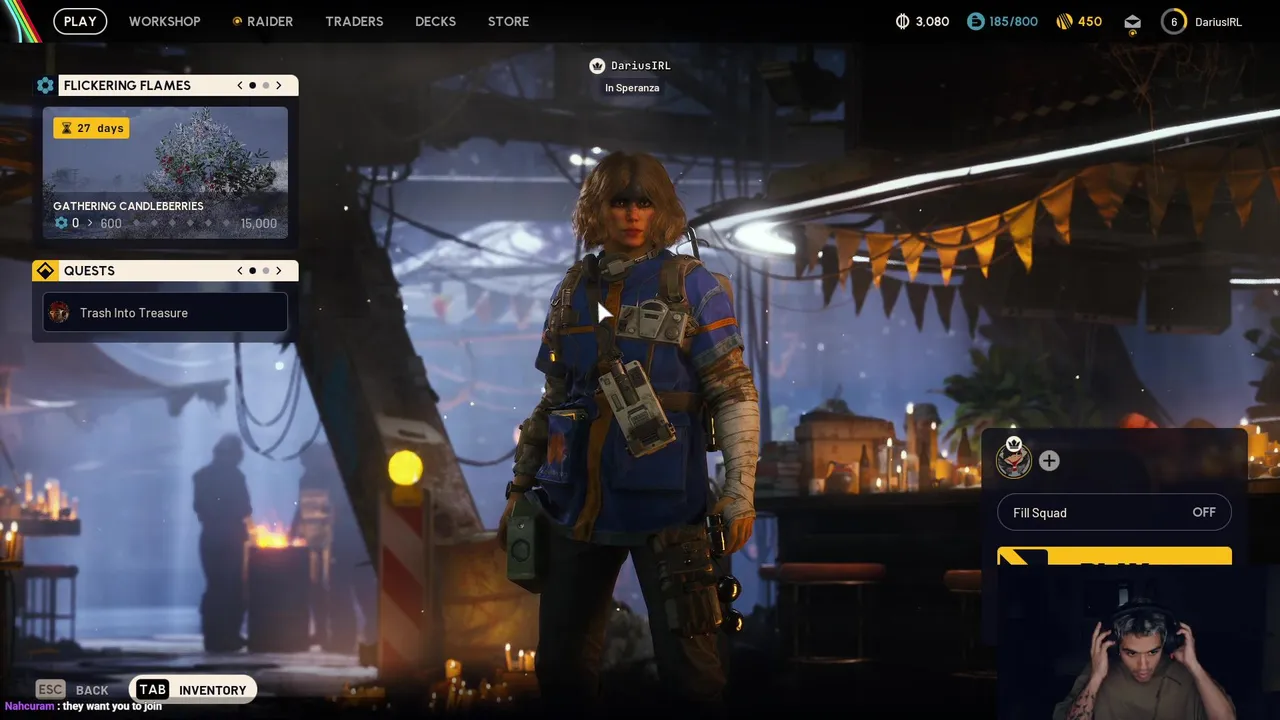
Task: Open the mailbox notifications icon
Action: click(x=1132, y=22)
